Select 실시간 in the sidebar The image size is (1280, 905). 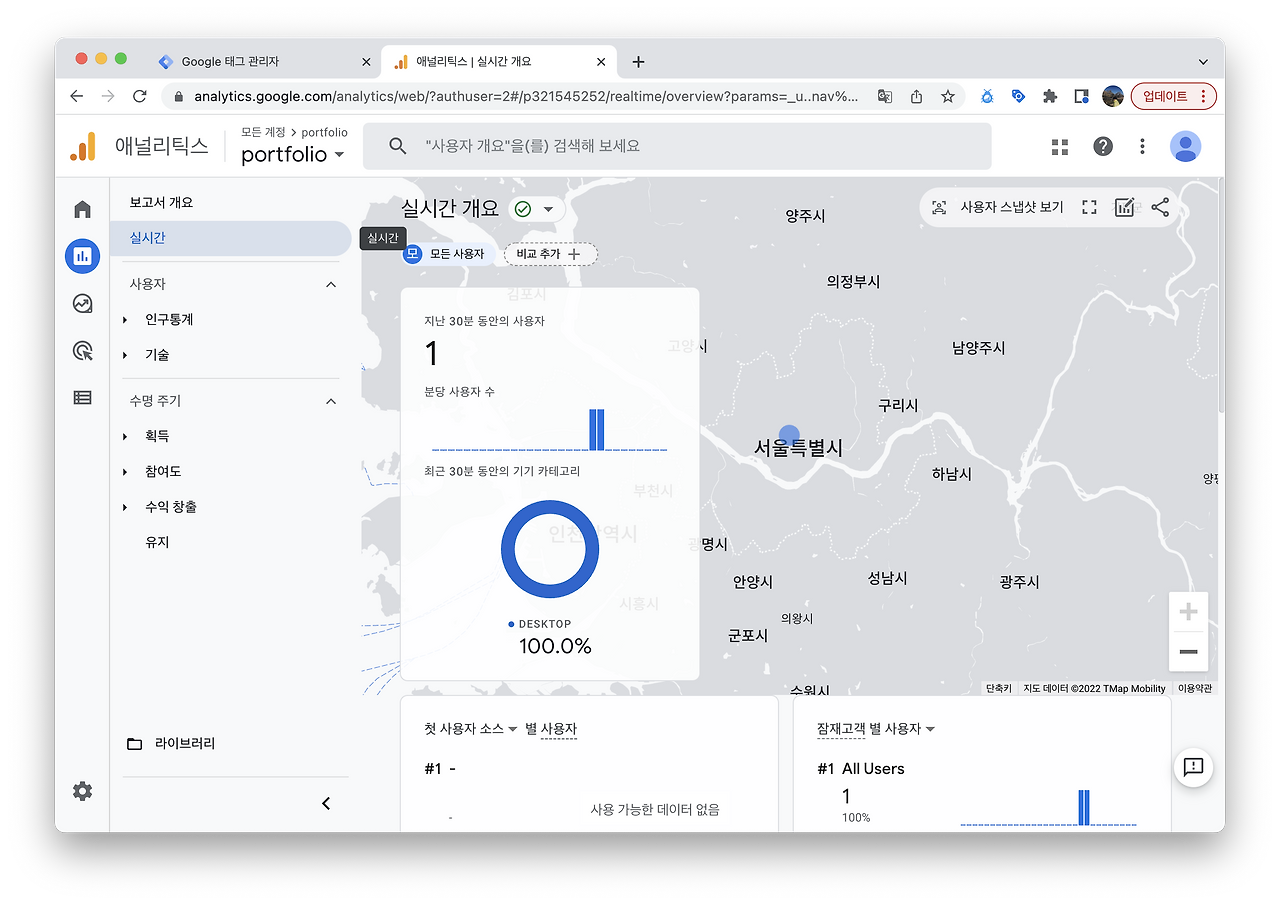[230, 238]
